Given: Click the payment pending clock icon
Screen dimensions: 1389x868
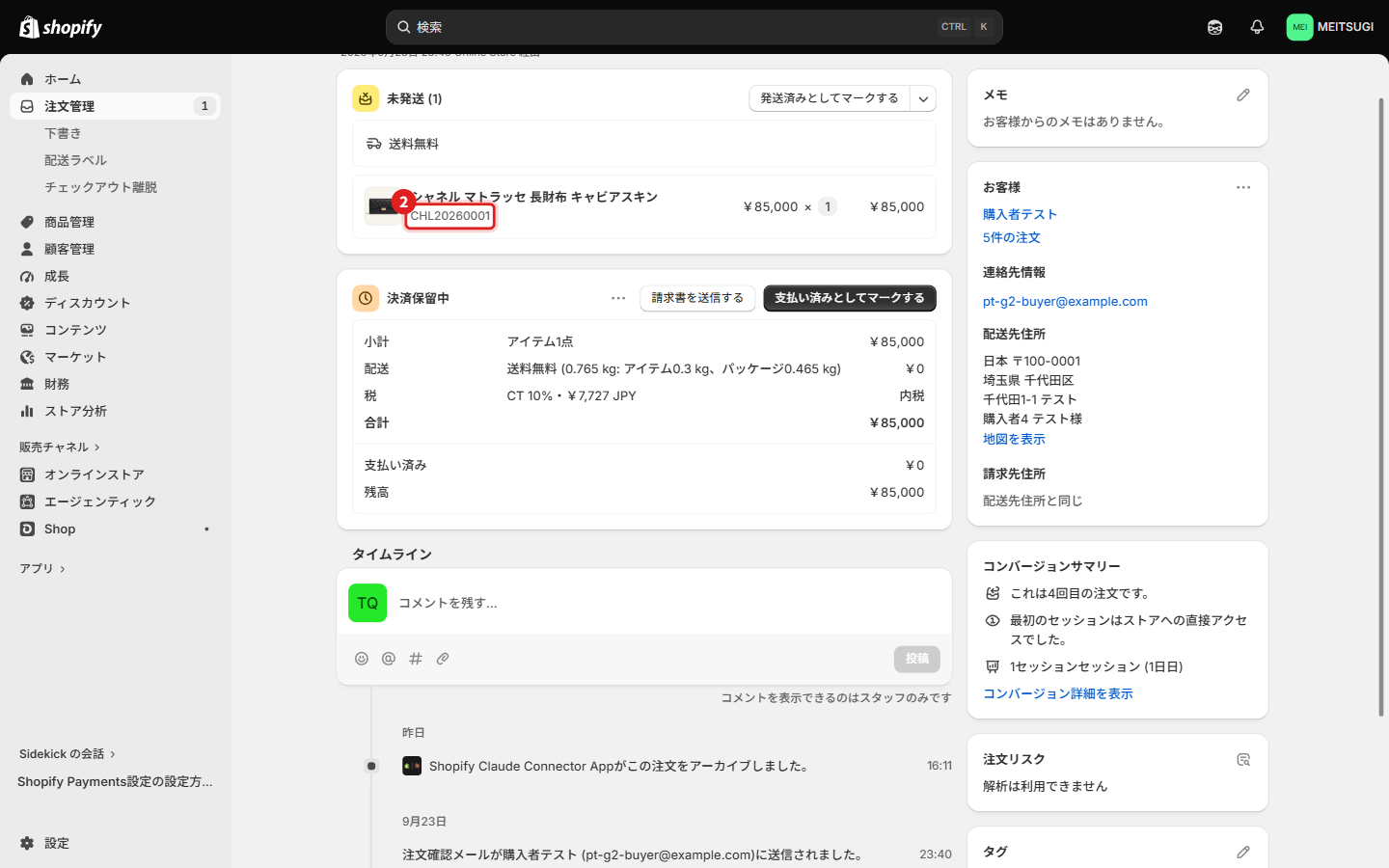Looking at the screenshot, I should click(x=366, y=298).
